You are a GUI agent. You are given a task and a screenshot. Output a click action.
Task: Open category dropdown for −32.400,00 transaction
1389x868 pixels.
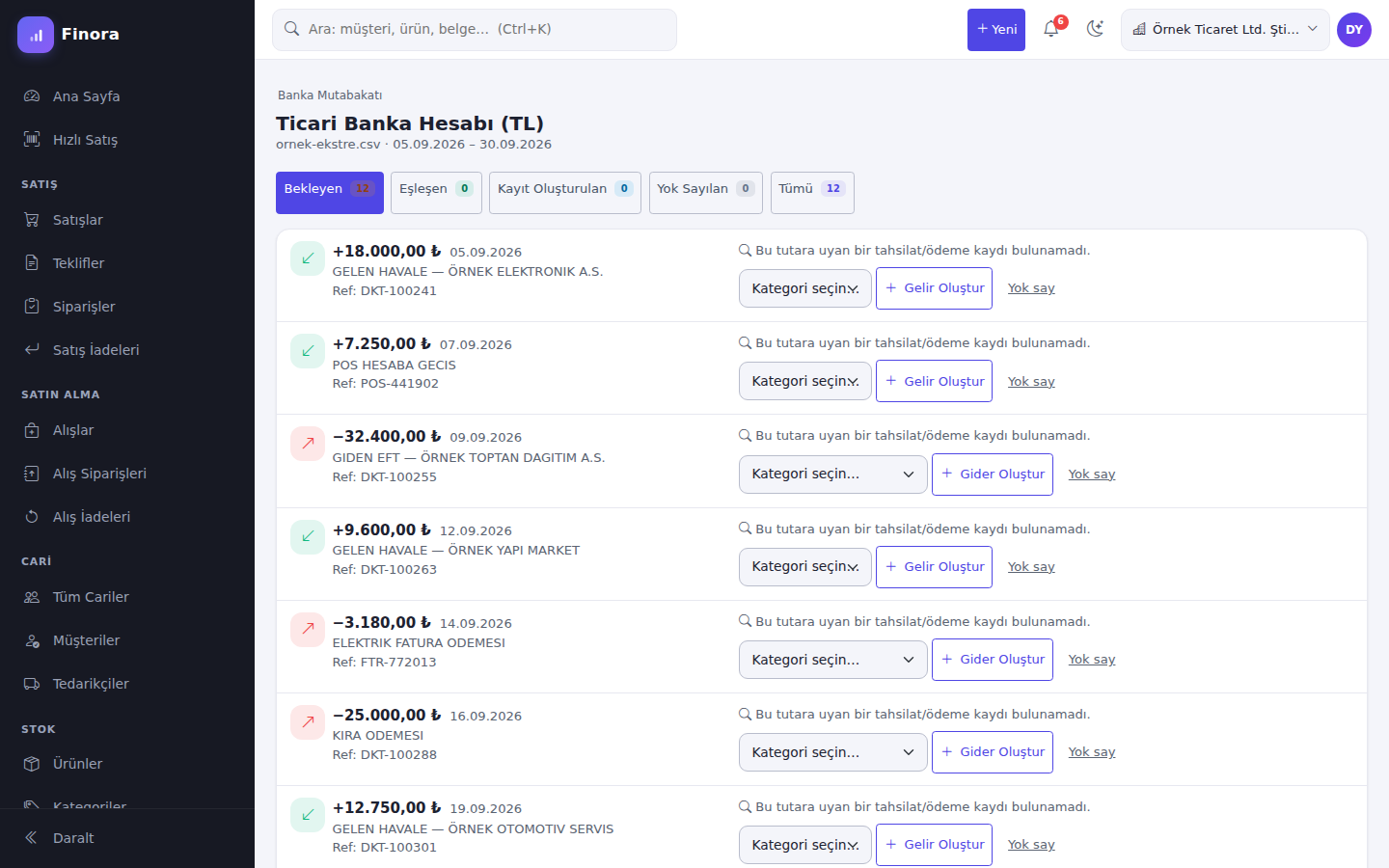(833, 475)
